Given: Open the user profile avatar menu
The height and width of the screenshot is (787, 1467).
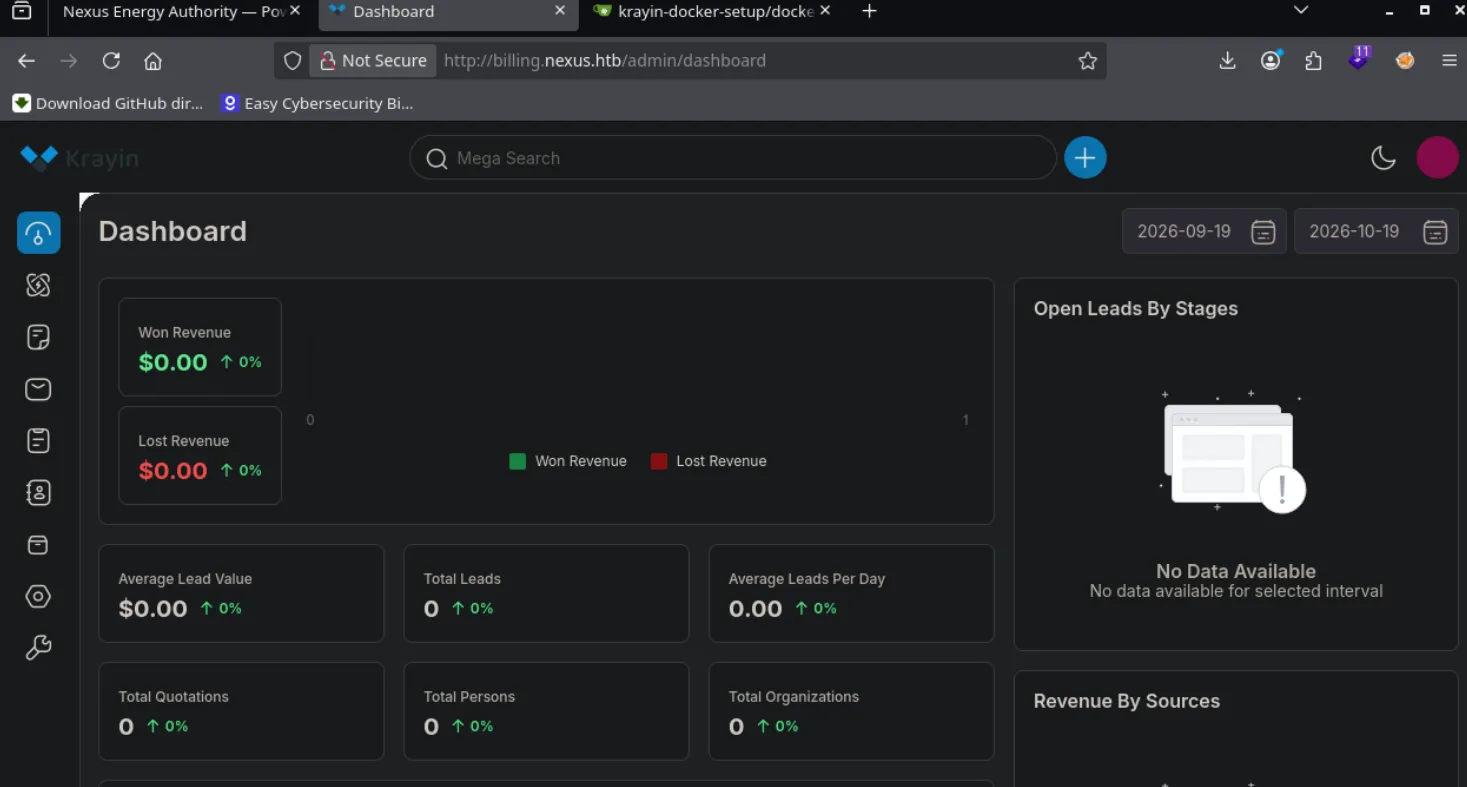Looking at the screenshot, I should tap(1437, 158).
